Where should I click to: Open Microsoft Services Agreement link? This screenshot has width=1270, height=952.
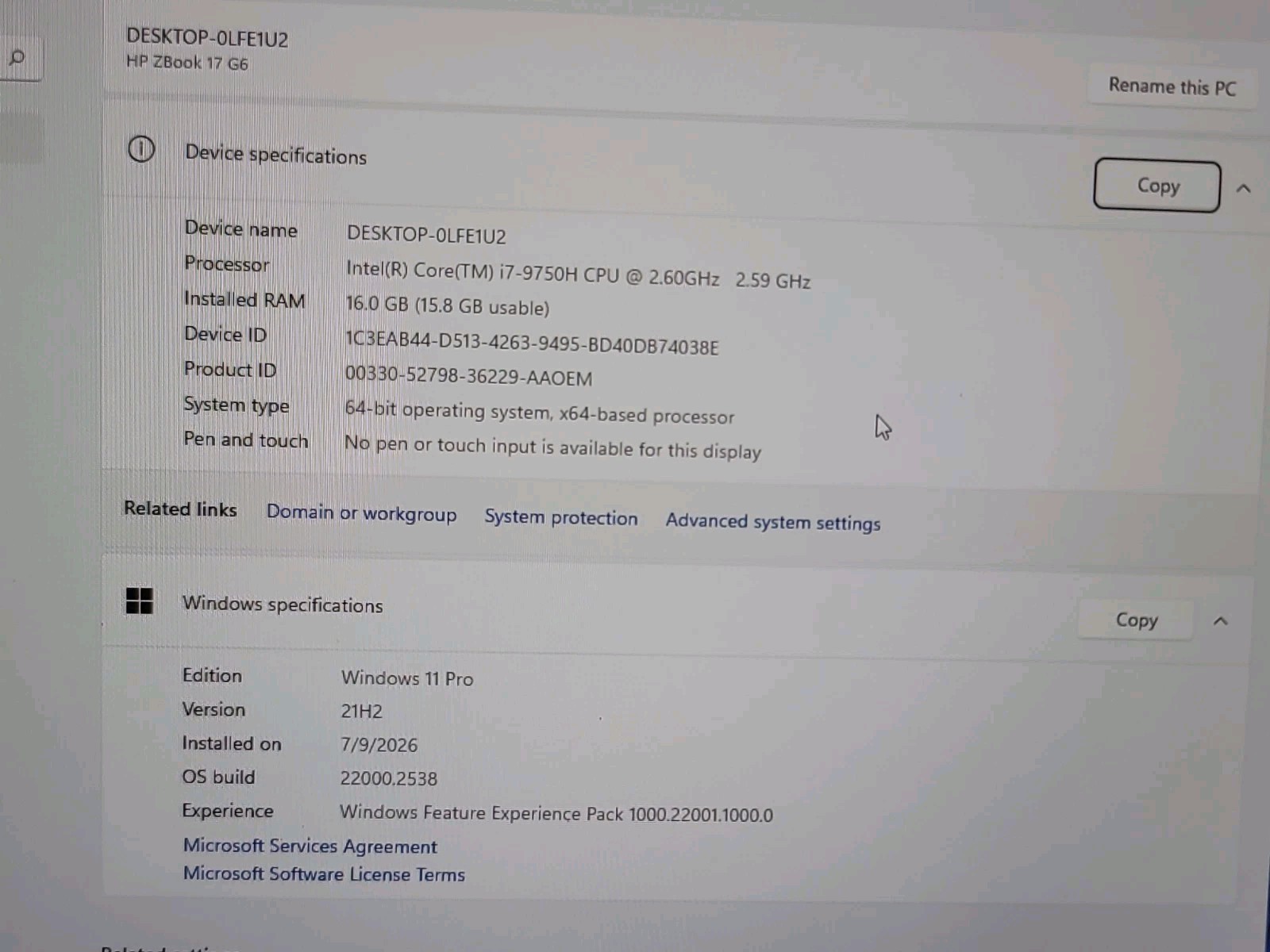pos(310,846)
